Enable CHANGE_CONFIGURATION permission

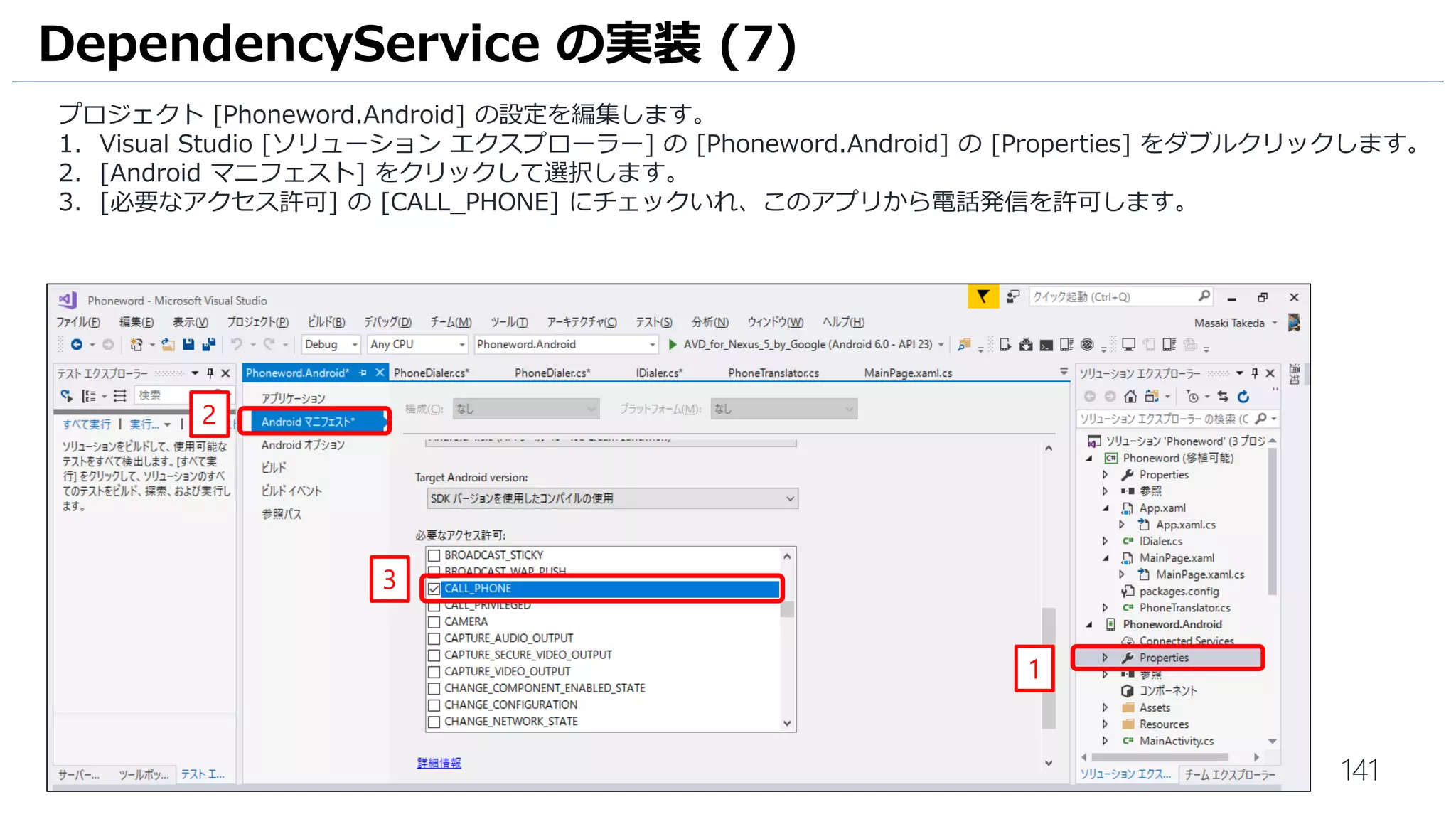coord(434,705)
